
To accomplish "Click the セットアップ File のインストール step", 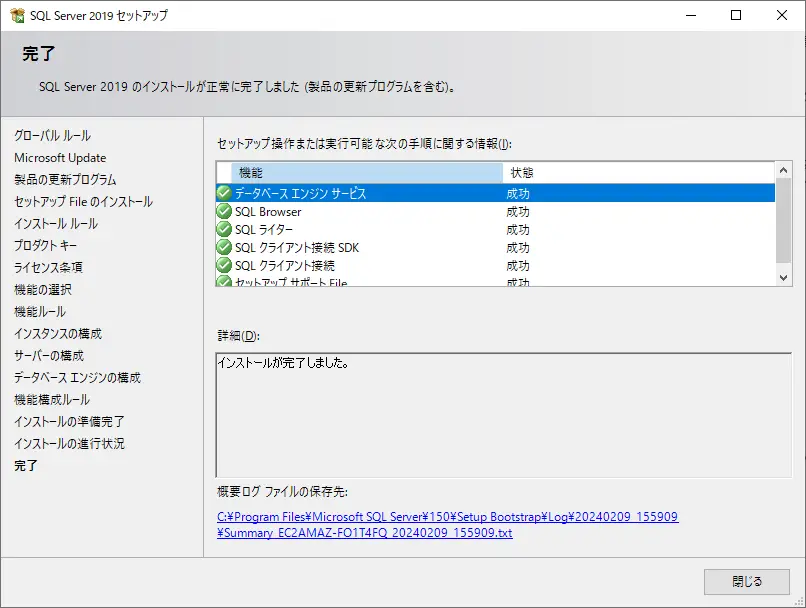I will coord(83,201).
